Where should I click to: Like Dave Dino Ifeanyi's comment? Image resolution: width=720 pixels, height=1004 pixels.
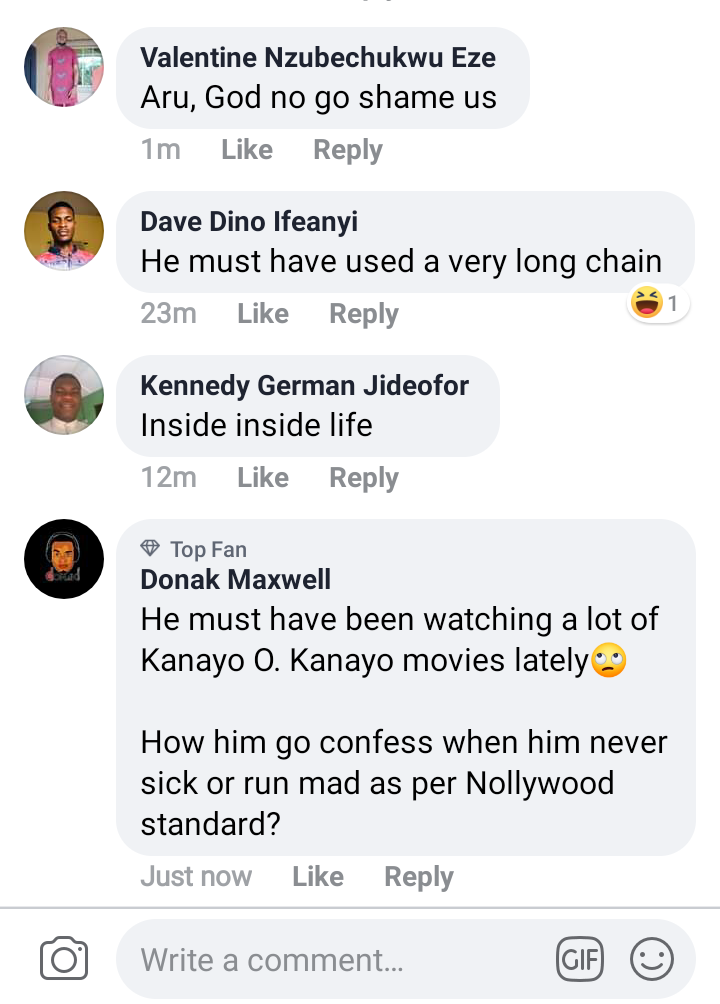point(263,314)
